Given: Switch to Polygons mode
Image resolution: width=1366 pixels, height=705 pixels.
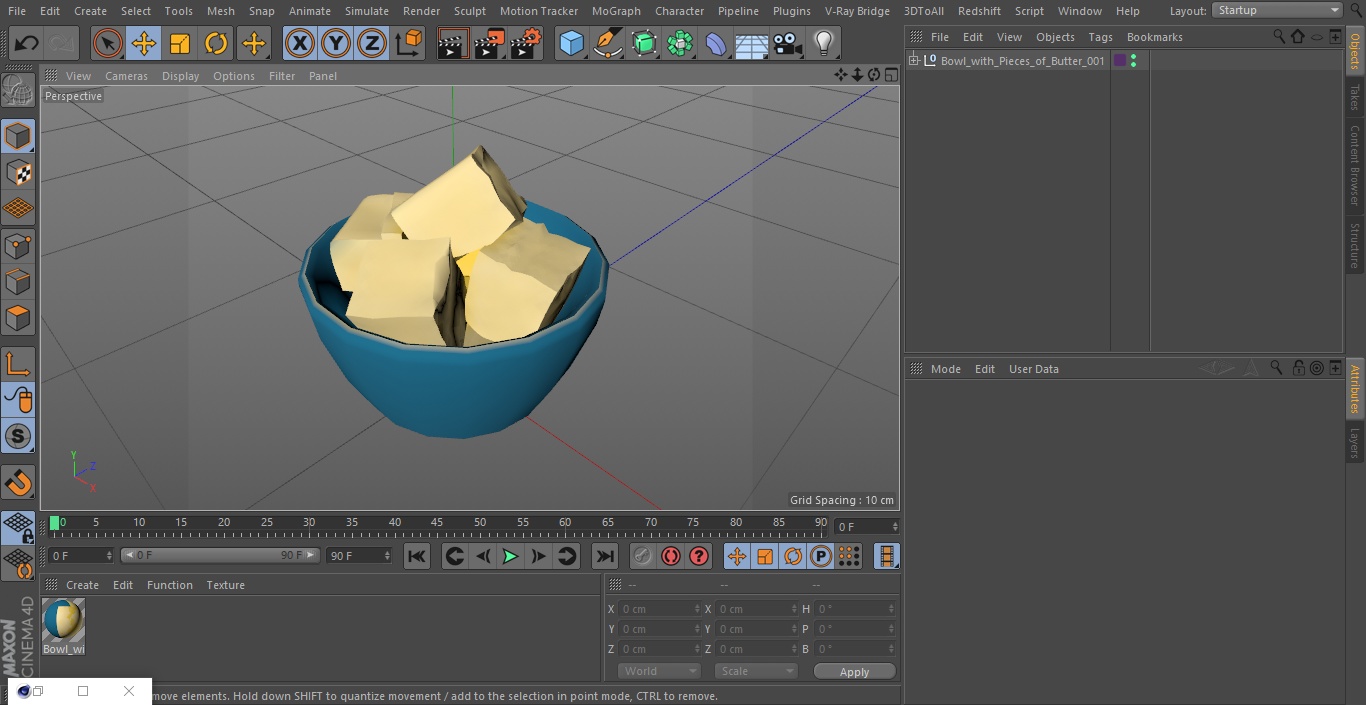Looking at the screenshot, I should point(18,318).
